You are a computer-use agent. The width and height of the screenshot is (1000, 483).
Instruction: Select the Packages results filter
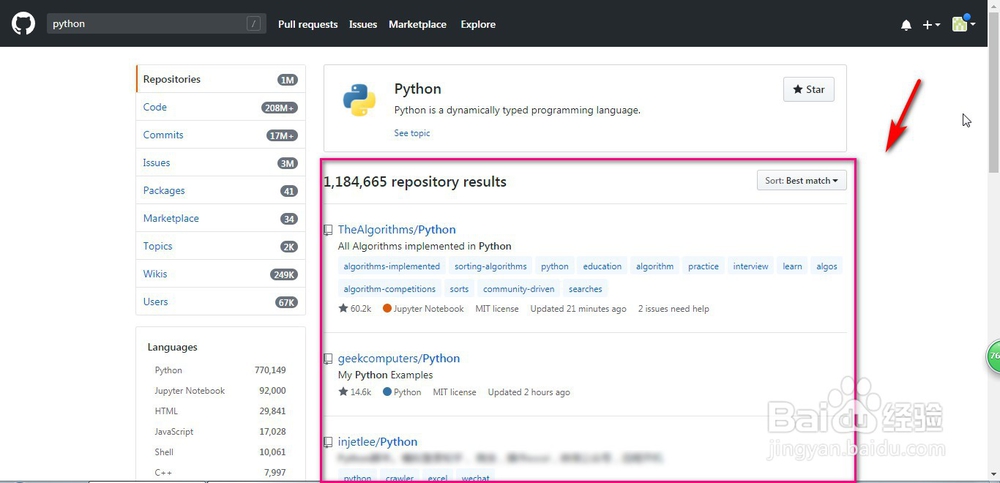[221, 190]
